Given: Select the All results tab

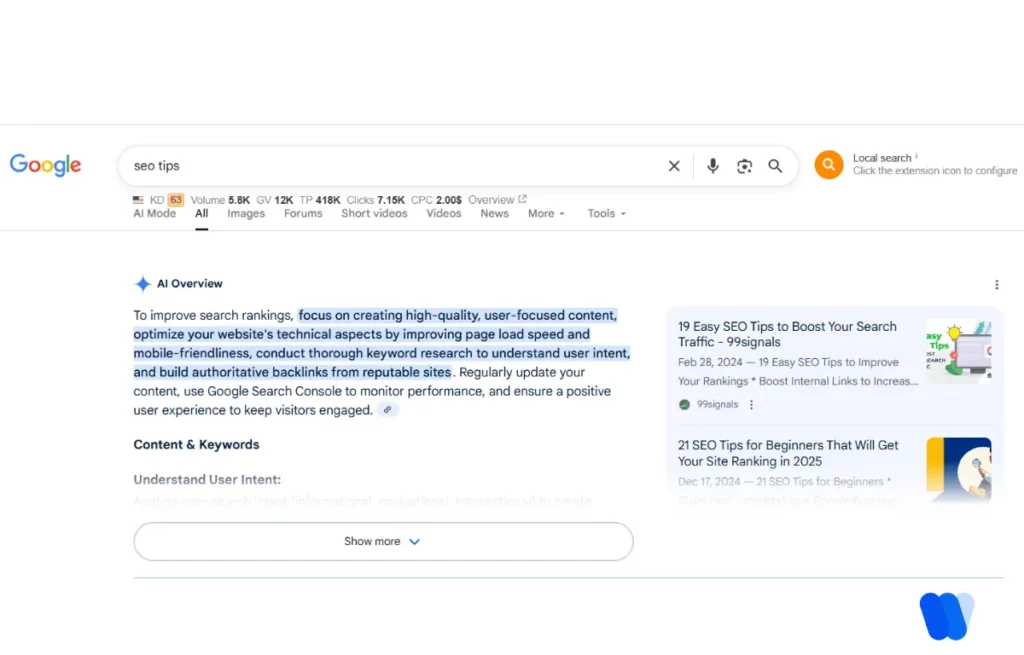Looking at the screenshot, I should [201, 214].
